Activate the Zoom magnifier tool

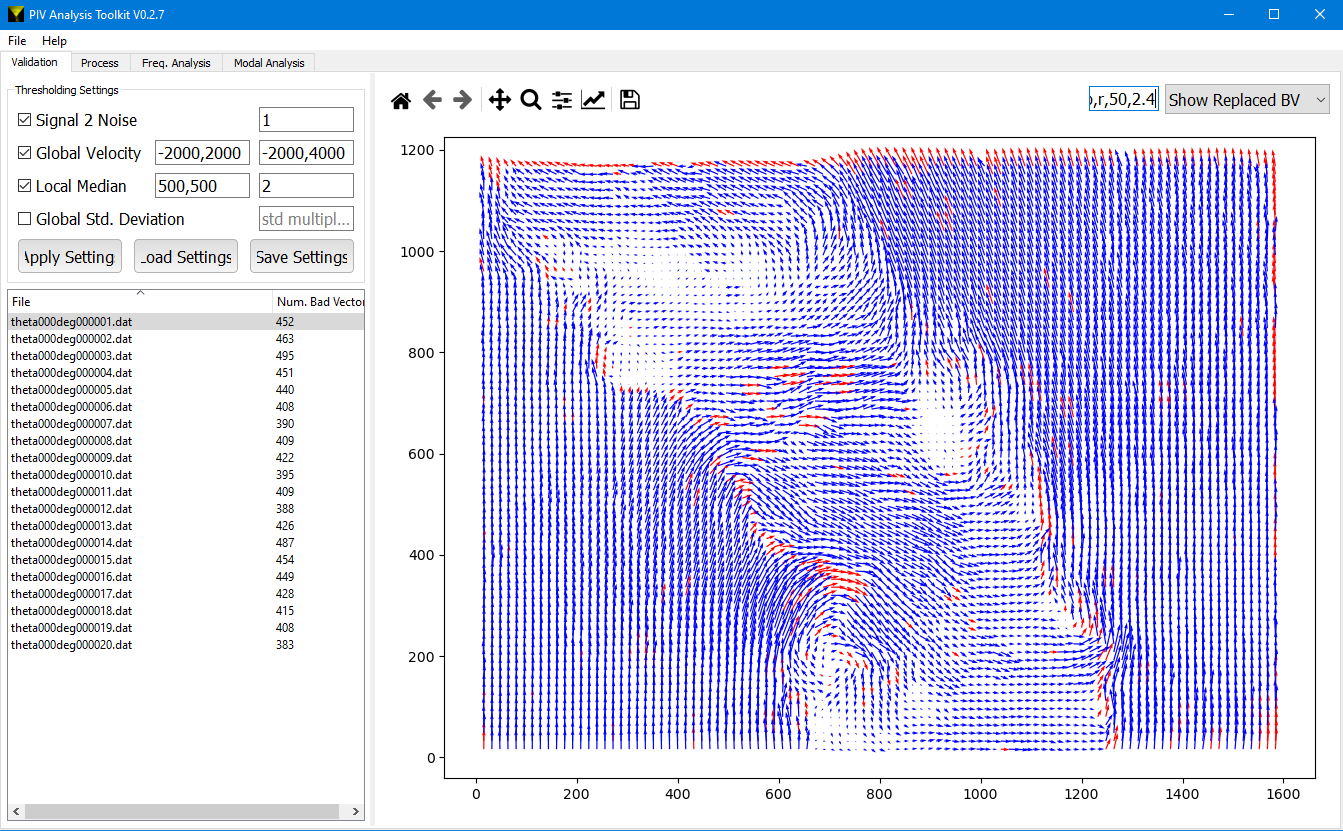tap(531, 100)
